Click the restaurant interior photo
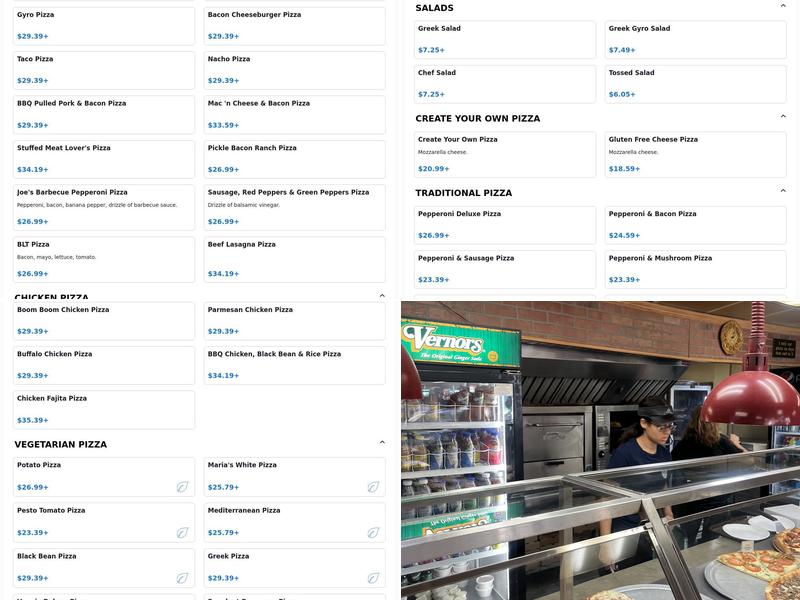800x600 pixels. click(x=600, y=450)
